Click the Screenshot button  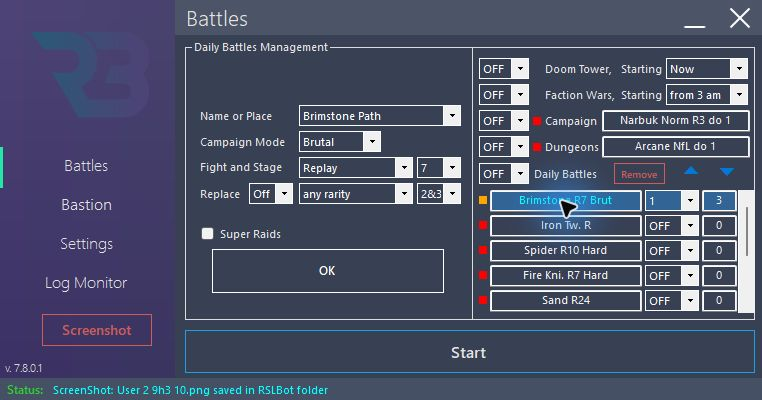pos(97,330)
